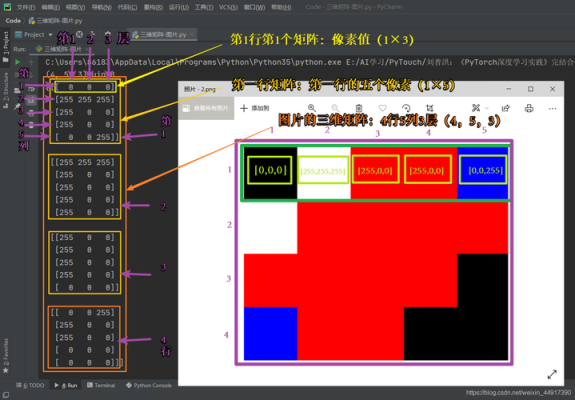
Task: Click the zoom in magnifier in Photos toolbar
Action: coord(312,108)
